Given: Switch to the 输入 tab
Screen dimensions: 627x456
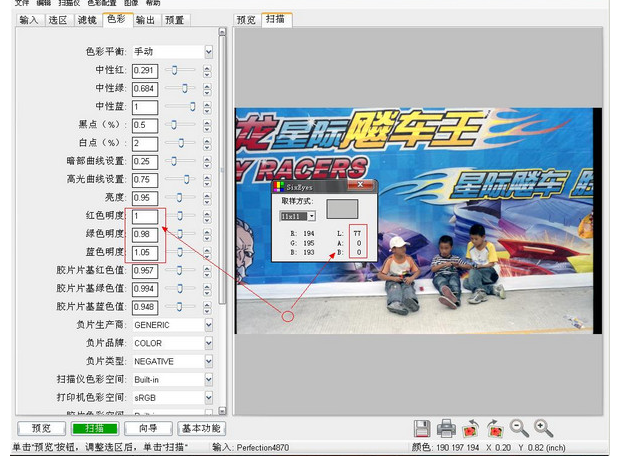Looking at the screenshot, I should (29, 20).
